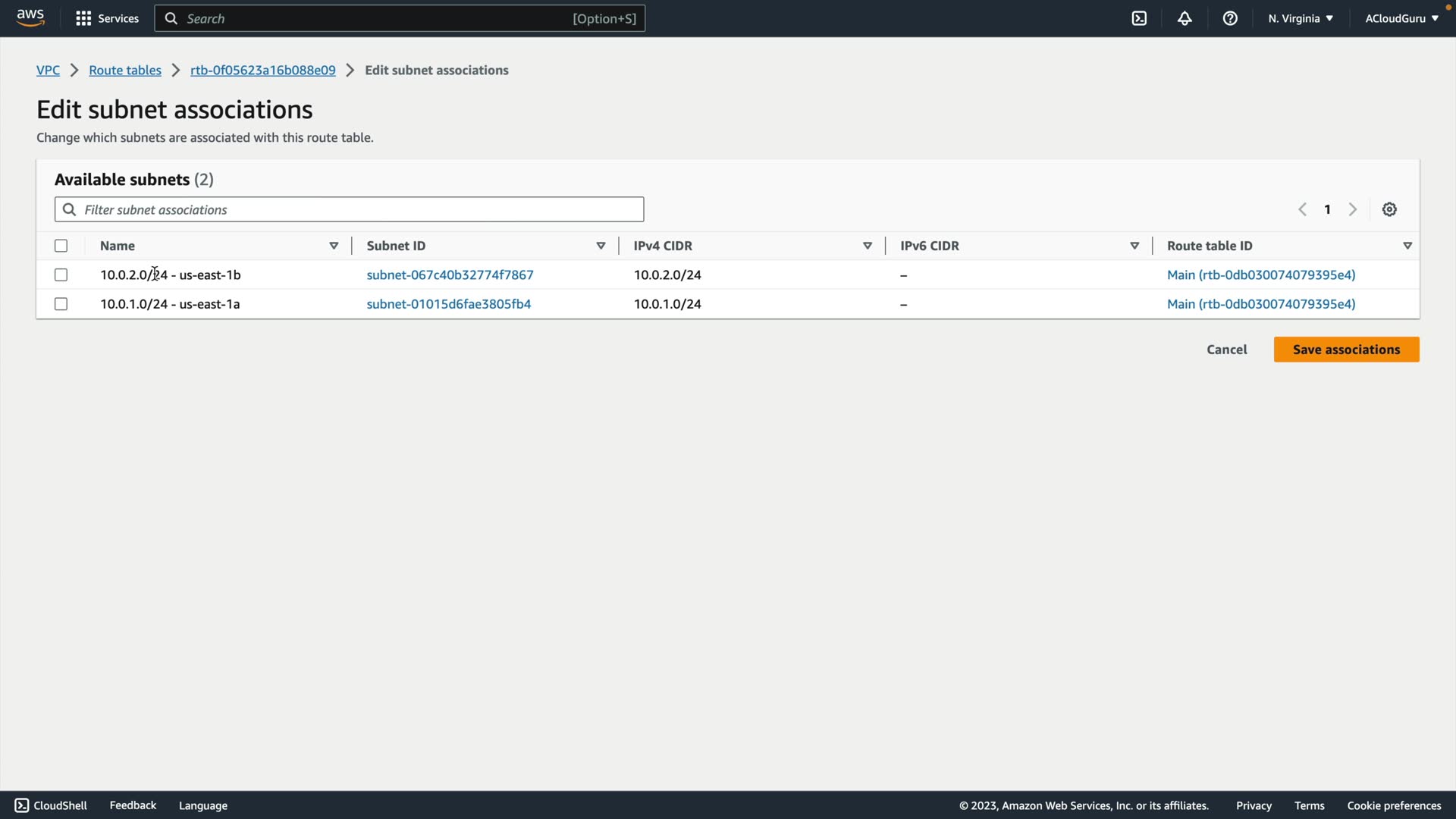
Task: Go to previous page arrow in pagination
Action: (1302, 209)
